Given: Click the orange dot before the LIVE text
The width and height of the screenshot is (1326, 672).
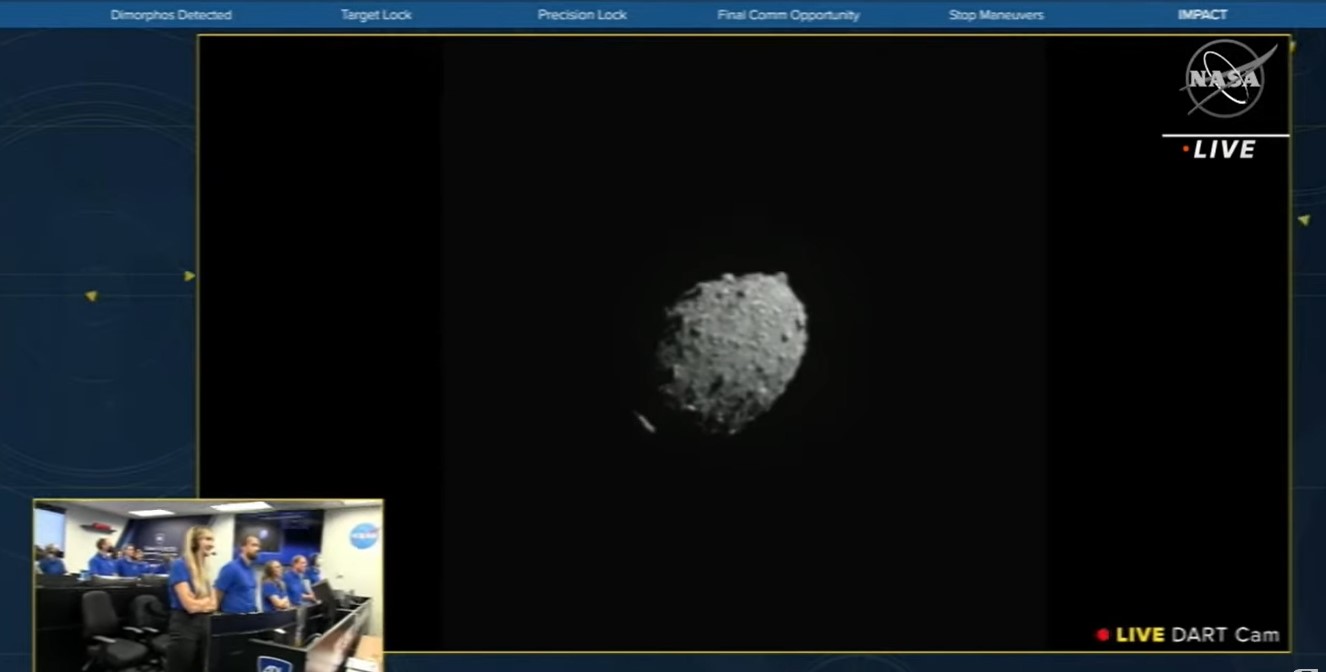Looking at the screenshot, I should click(1186, 150).
